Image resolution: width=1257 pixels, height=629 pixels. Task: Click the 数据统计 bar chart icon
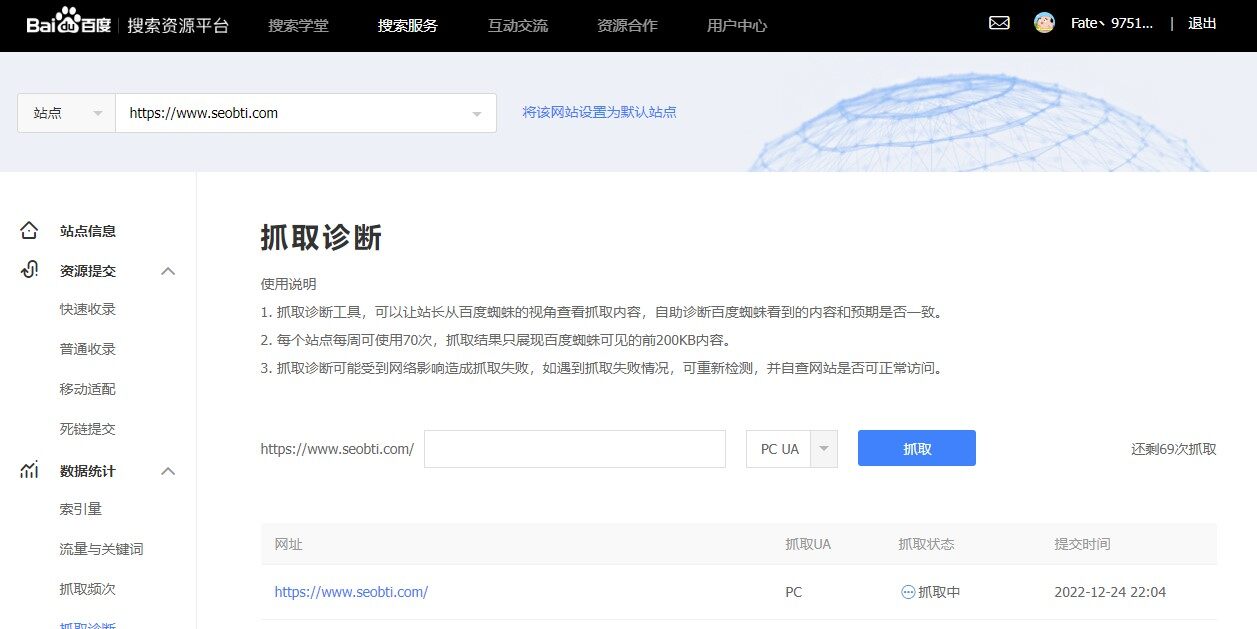30,470
